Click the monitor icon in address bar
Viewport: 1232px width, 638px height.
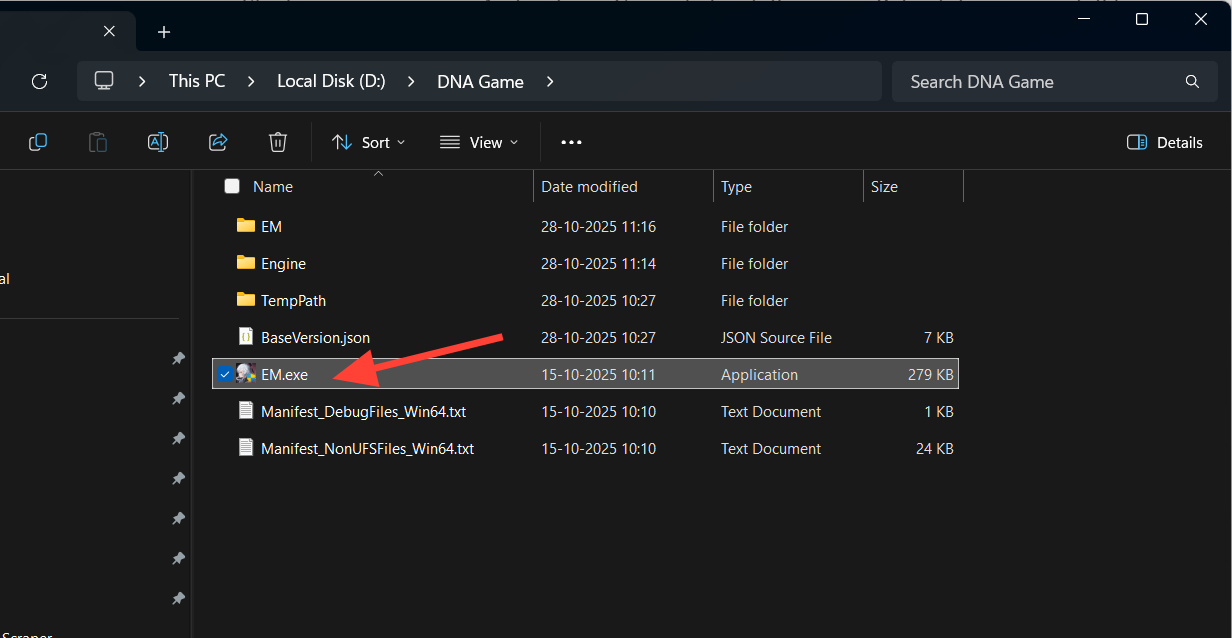(x=104, y=81)
